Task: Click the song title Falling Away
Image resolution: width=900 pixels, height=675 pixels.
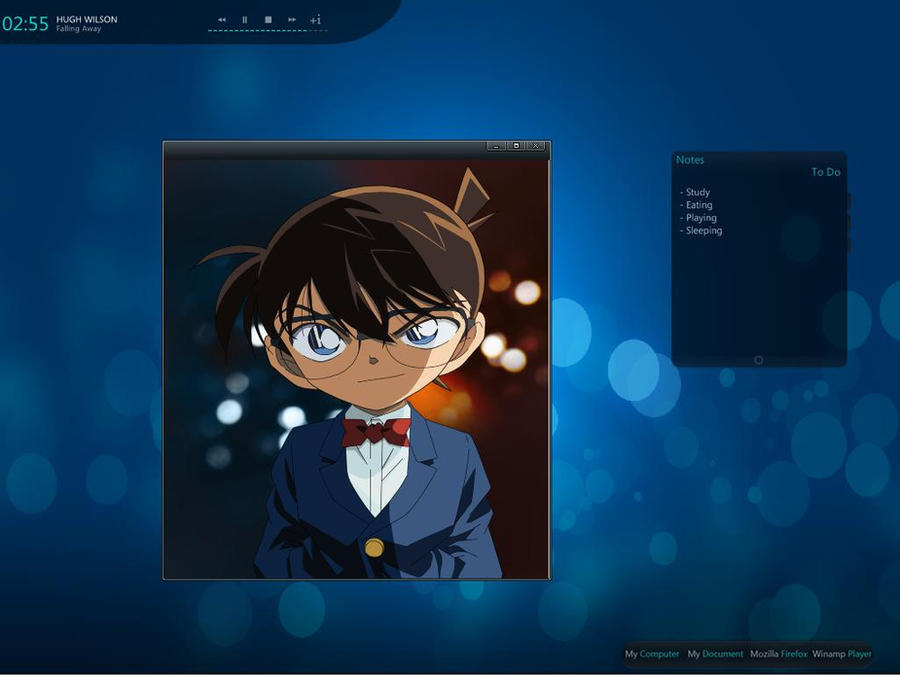Action: click(x=79, y=29)
